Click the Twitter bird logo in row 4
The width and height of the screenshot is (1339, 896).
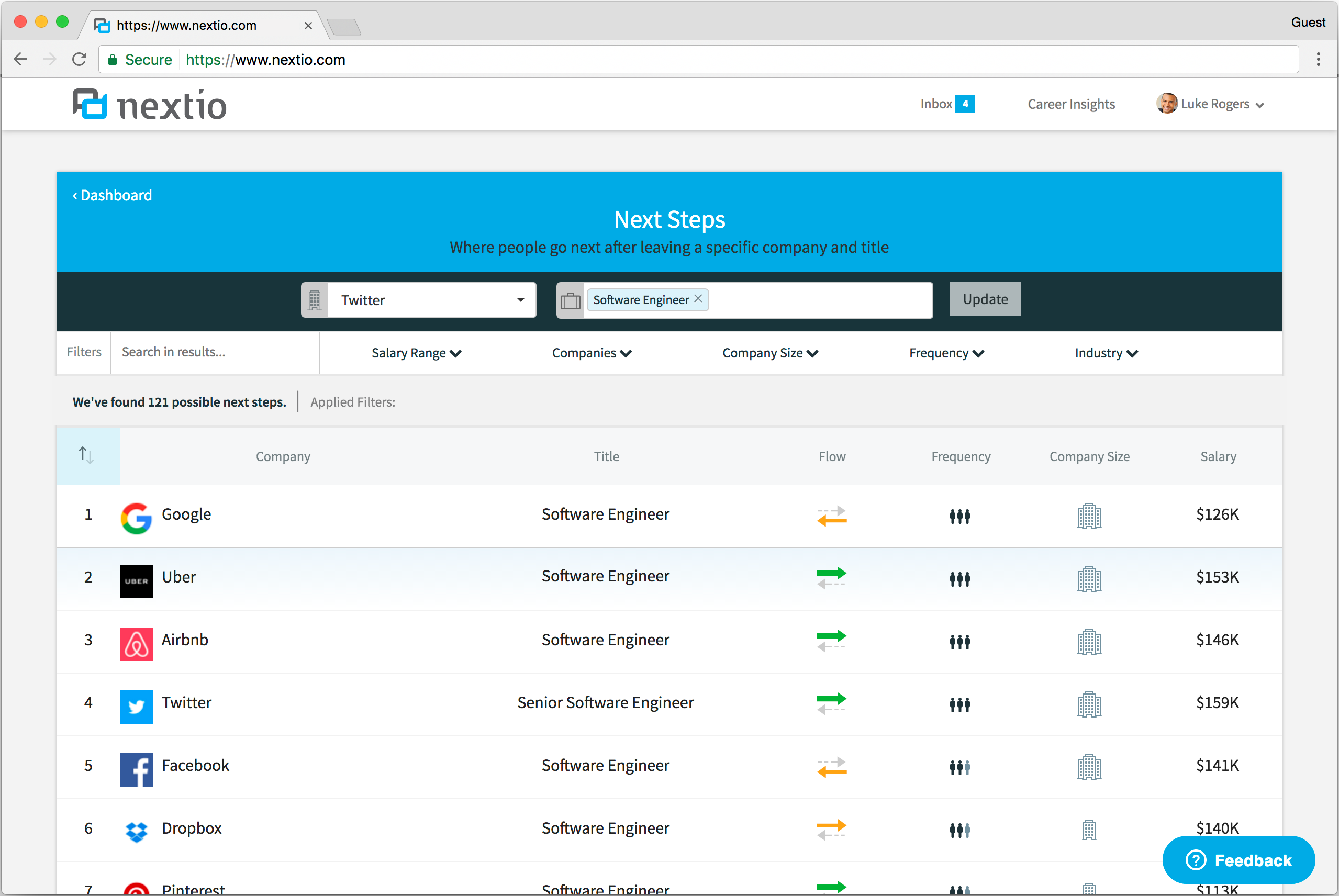[136, 707]
